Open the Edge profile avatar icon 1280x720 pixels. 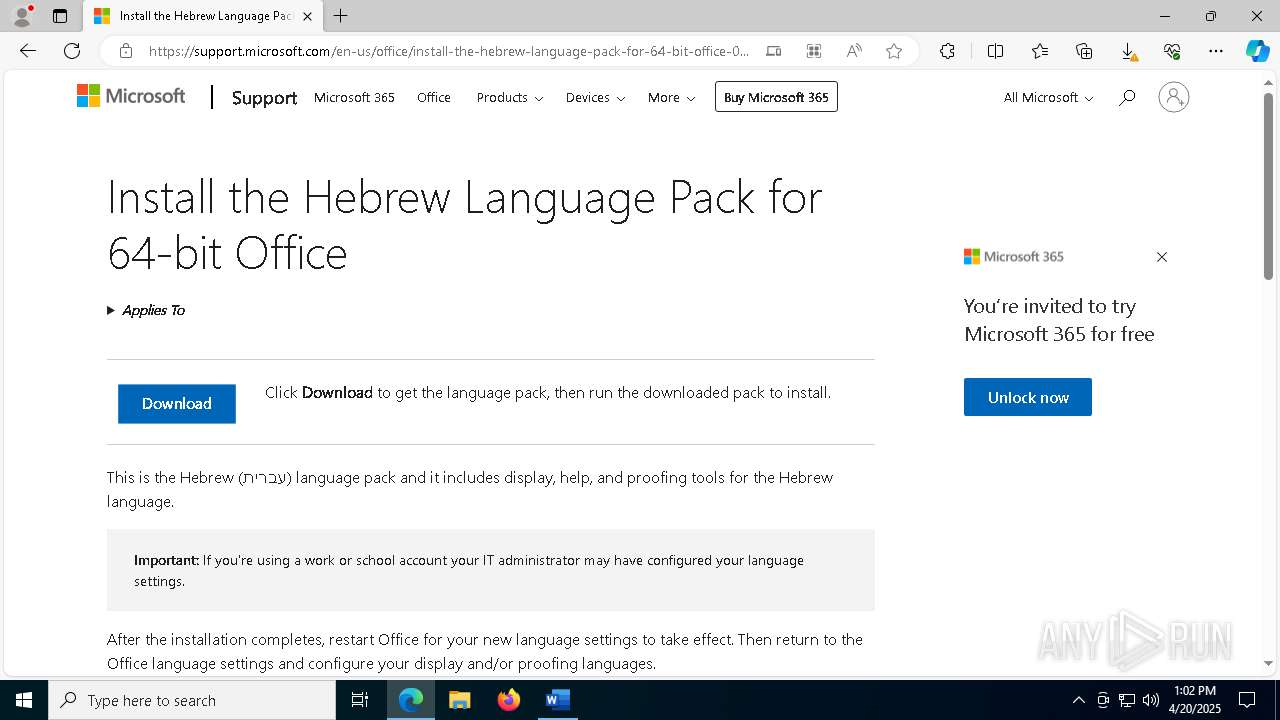22,16
